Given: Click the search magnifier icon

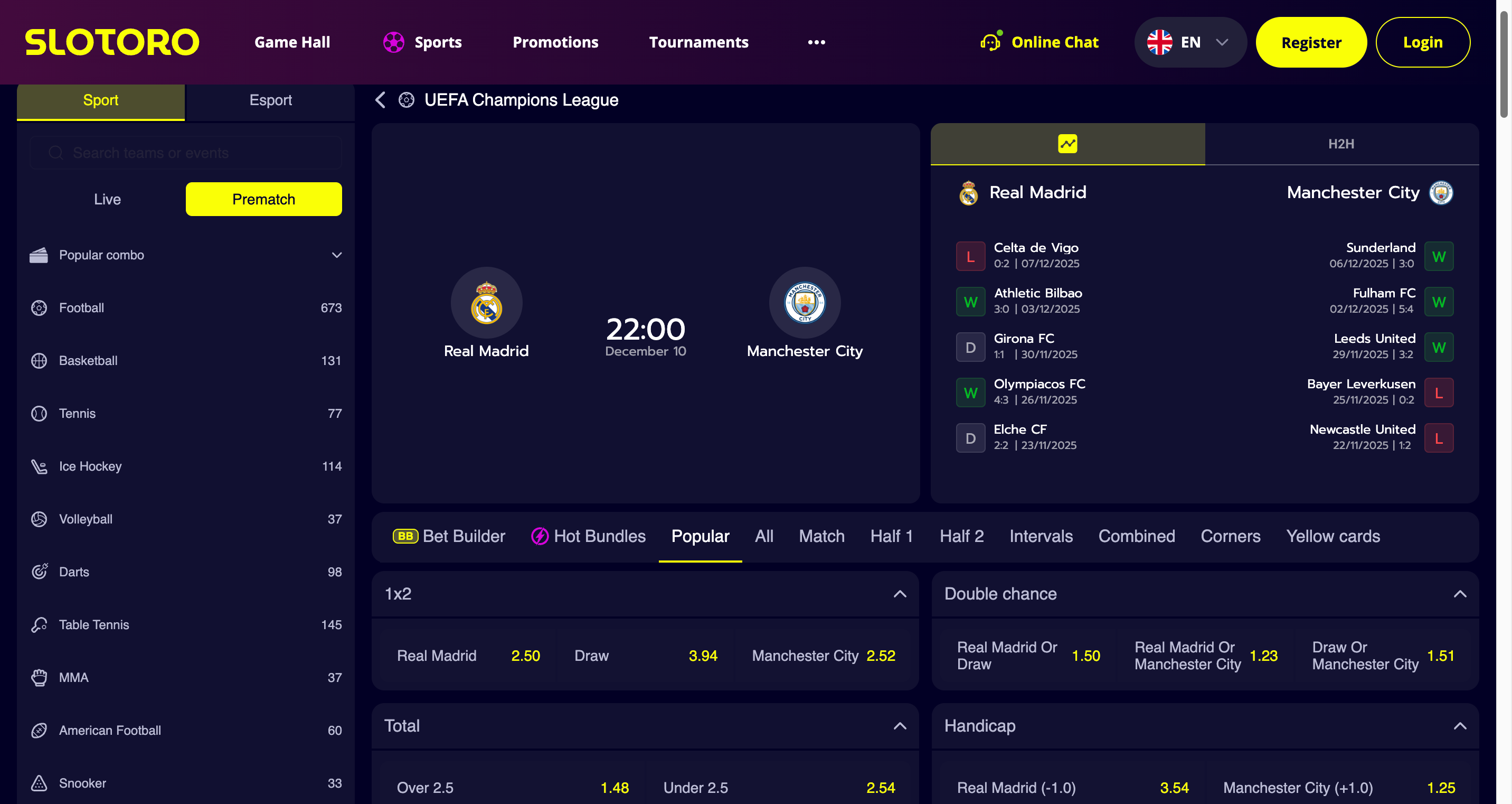Looking at the screenshot, I should 56,153.
